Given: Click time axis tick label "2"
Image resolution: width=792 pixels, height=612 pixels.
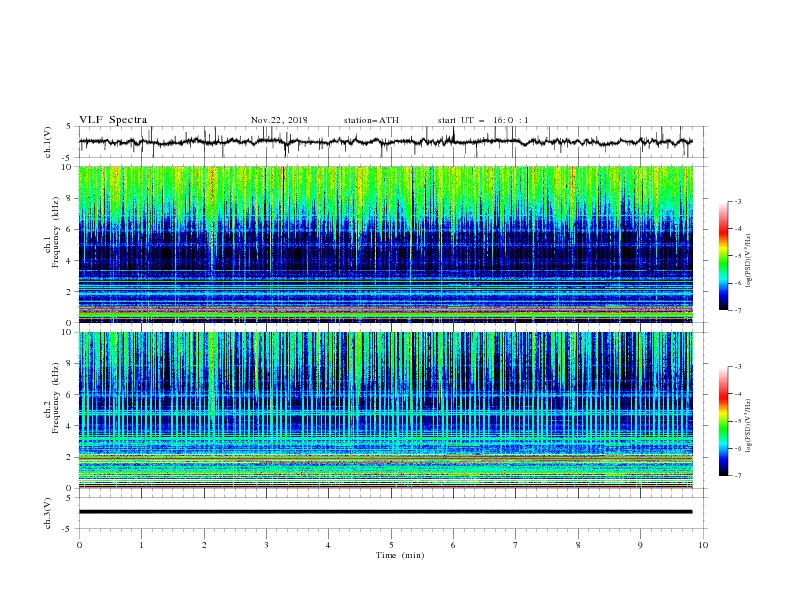Looking at the screenshot, I should (204, 545).
